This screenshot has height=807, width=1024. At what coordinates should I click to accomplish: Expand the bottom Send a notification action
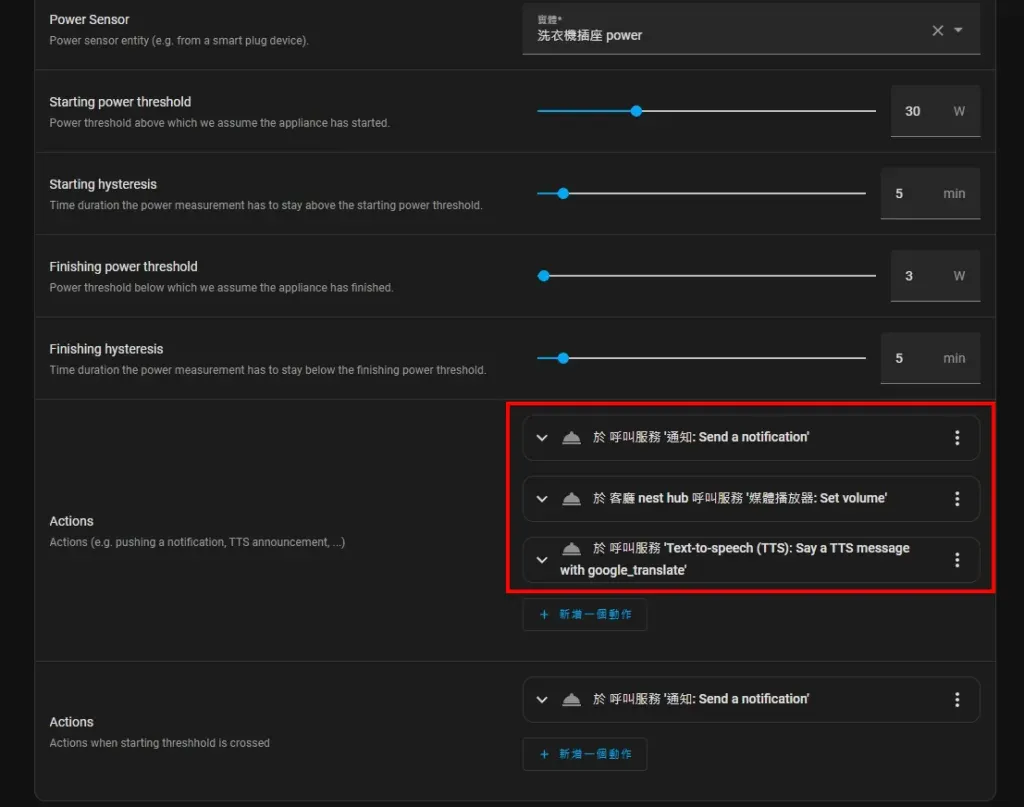coord(542,700)
